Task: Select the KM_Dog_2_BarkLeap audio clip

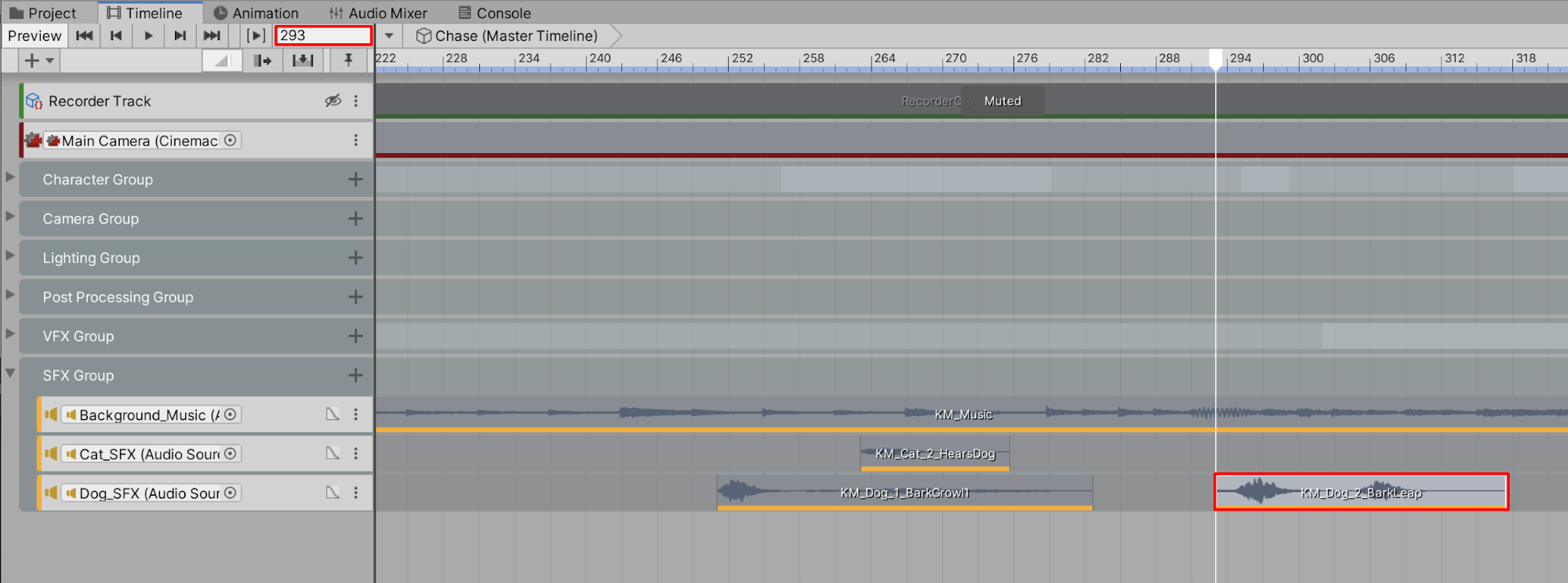Action: [1361, 492]
